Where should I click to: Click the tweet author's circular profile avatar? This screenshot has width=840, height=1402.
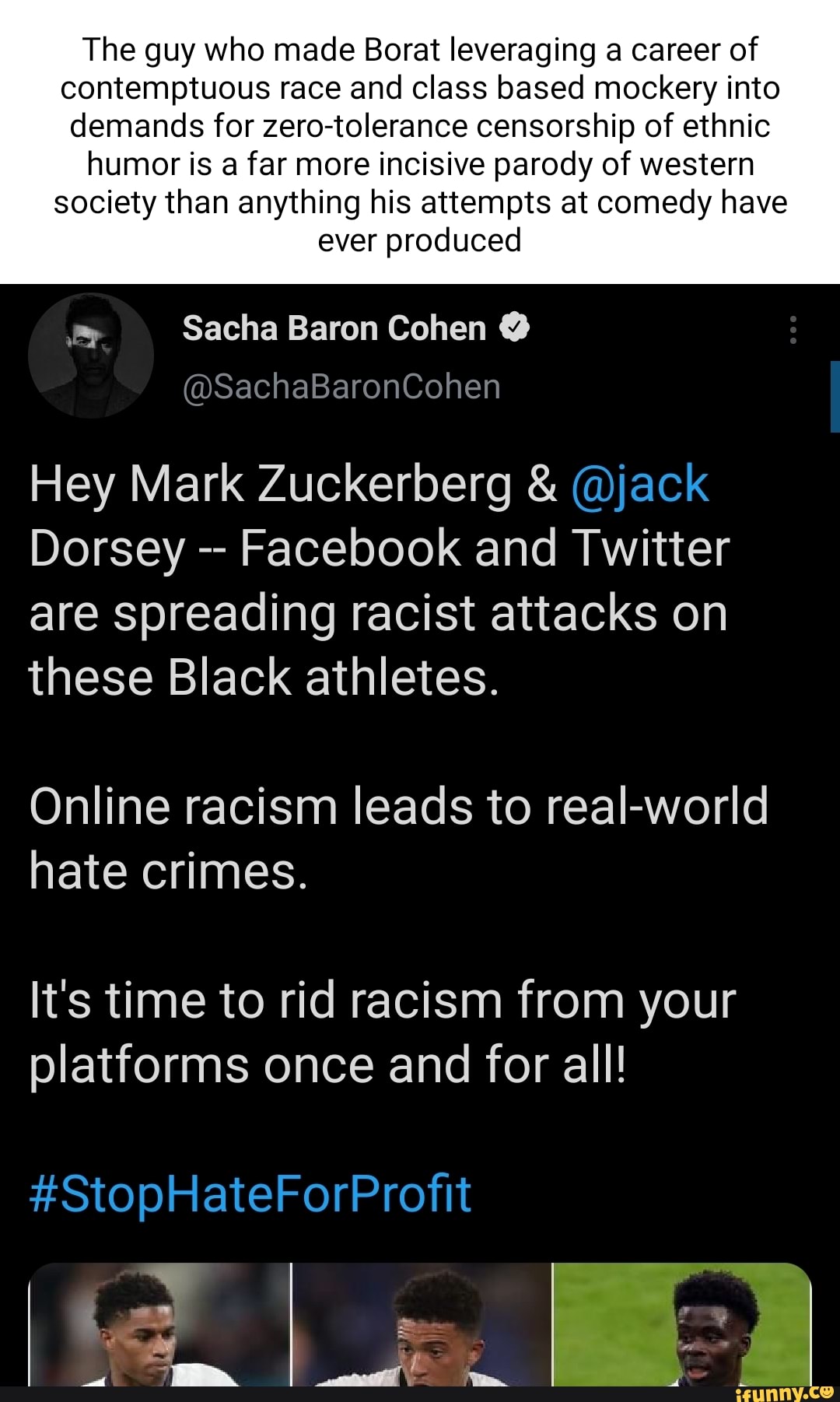91,356
